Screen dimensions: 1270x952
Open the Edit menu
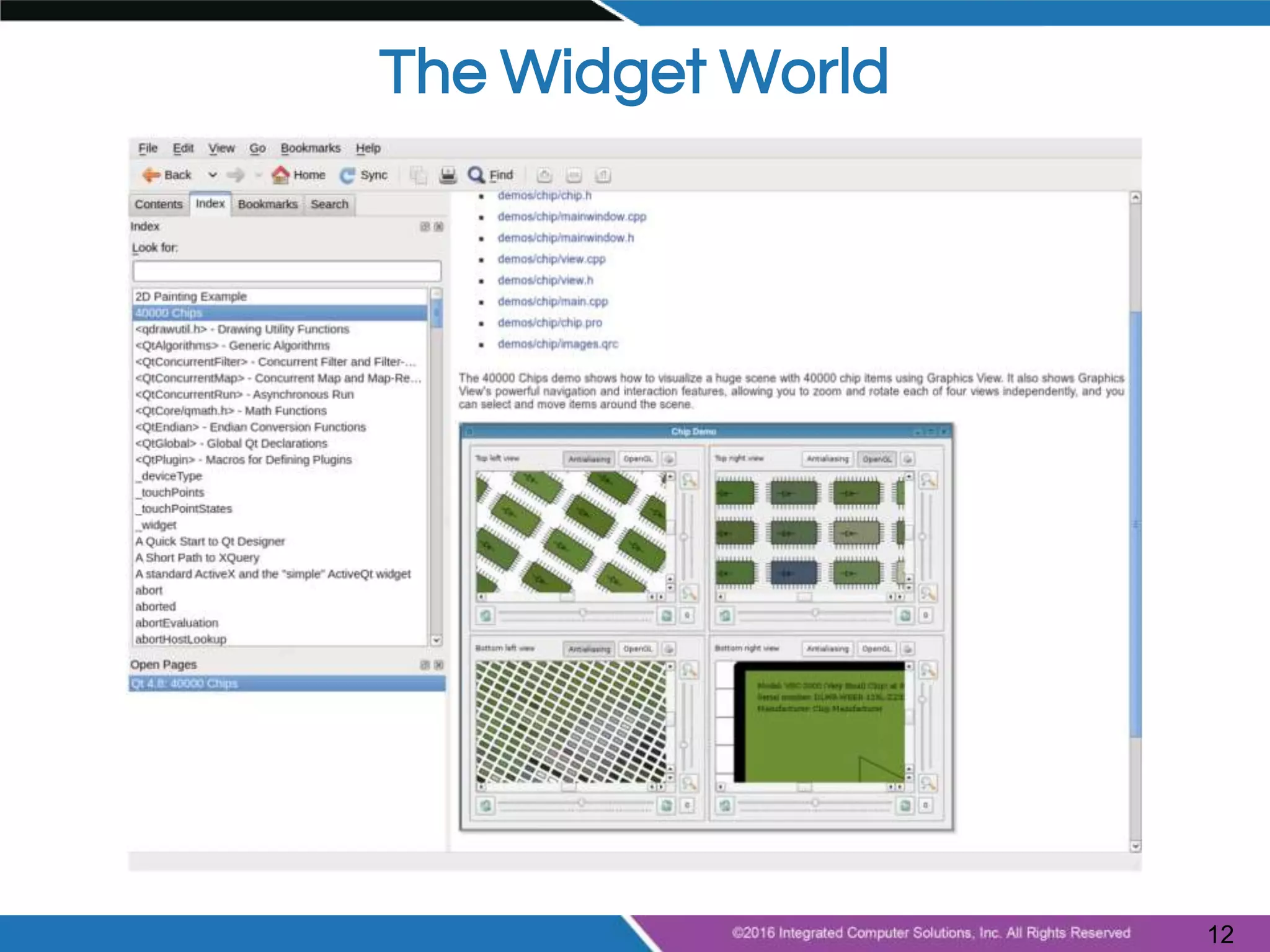[x=183, y=148]
